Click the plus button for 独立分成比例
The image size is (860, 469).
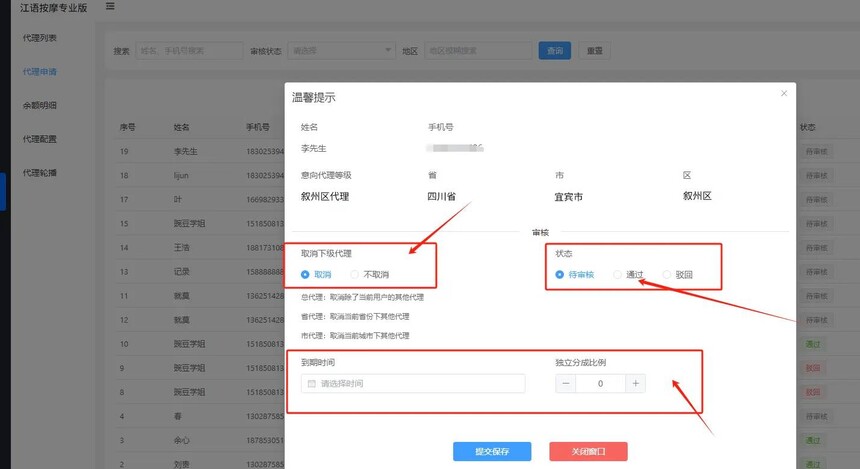(x=636, y=383)
